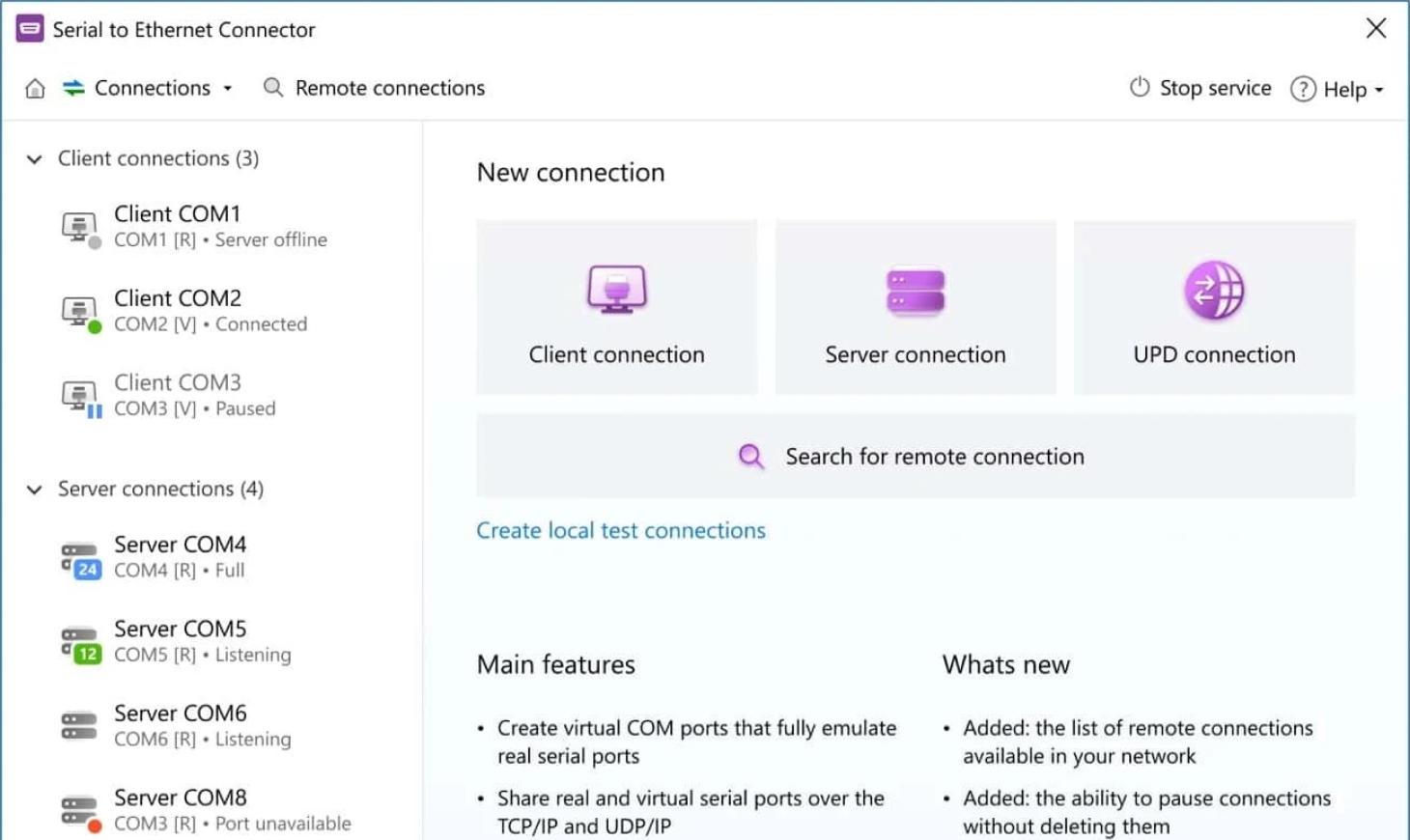
Task: Open Remote connections from the toolbar
Action: (x=389, y=88)
